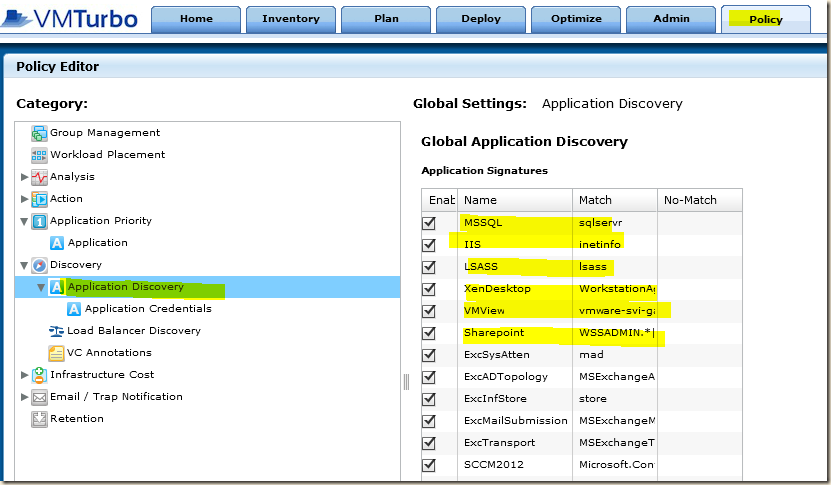Click the Retention icon

(39, 419)
